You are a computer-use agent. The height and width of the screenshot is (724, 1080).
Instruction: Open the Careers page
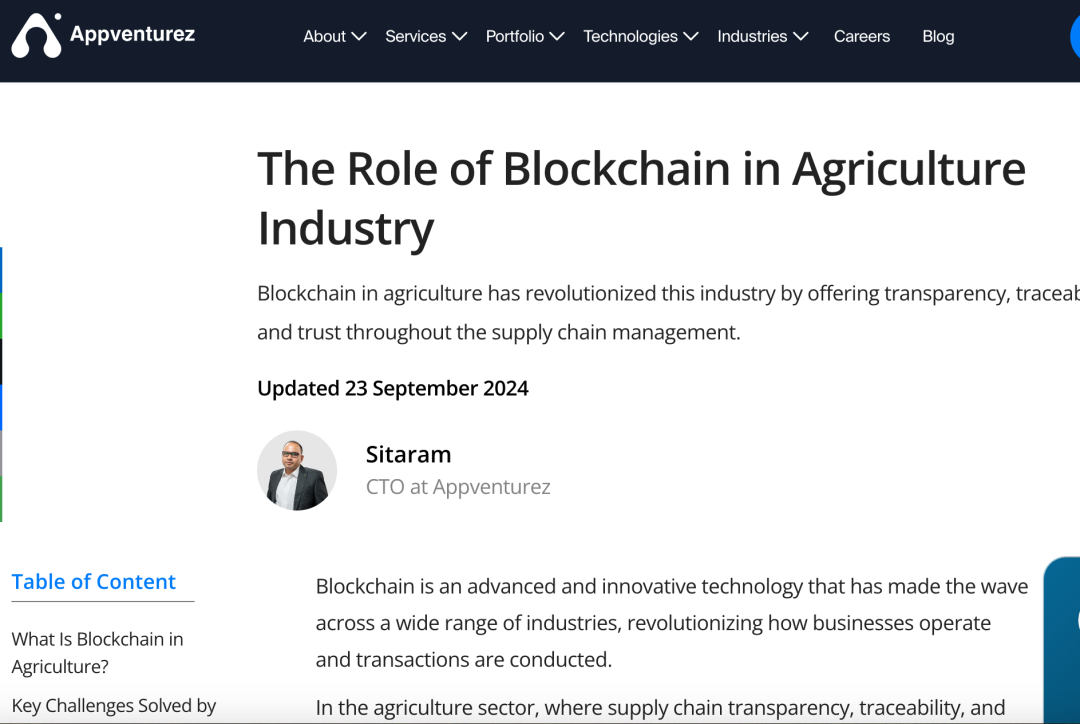(862, 37)
